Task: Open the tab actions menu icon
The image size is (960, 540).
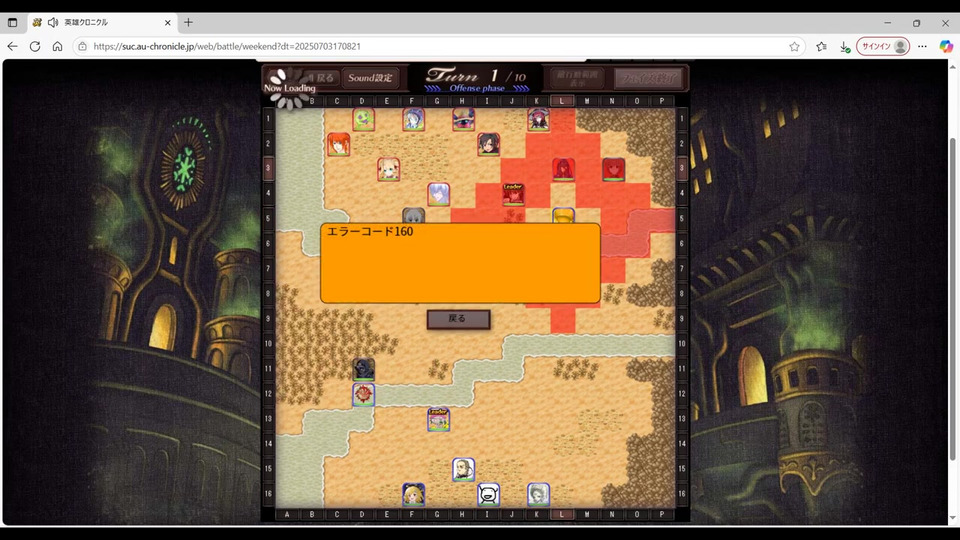Action: click(x=12, y=23)
